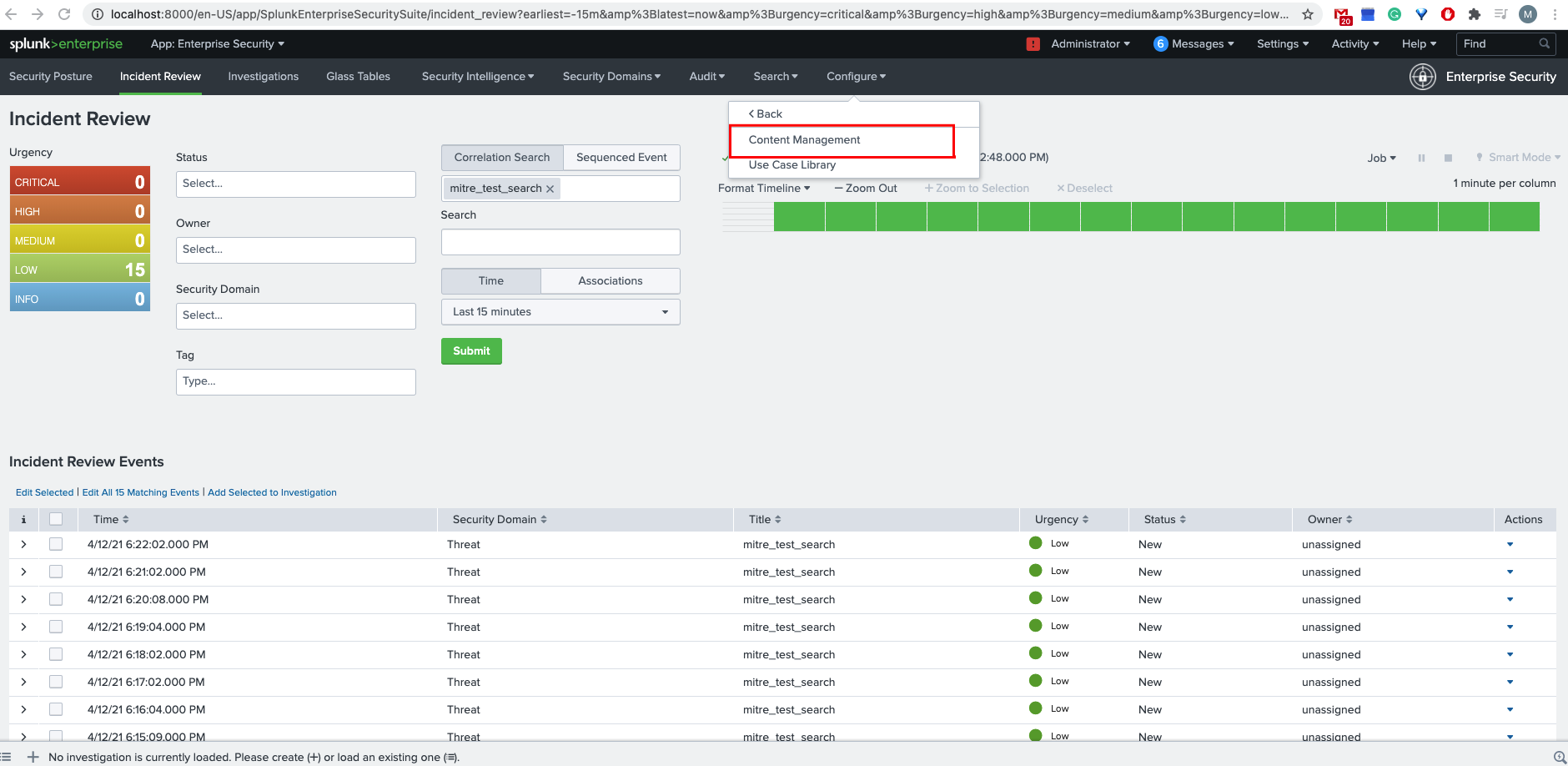The height and width of the screenshot is (766, 1568).
Task: Click the LOW urgency count bar
Action: click(x=79, y=268)
